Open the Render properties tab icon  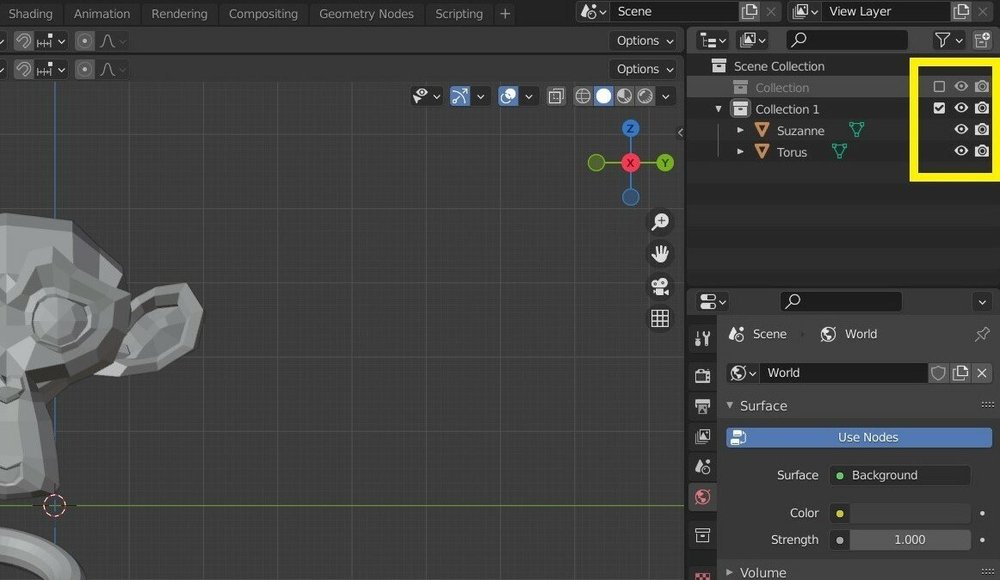pos(703,376)
